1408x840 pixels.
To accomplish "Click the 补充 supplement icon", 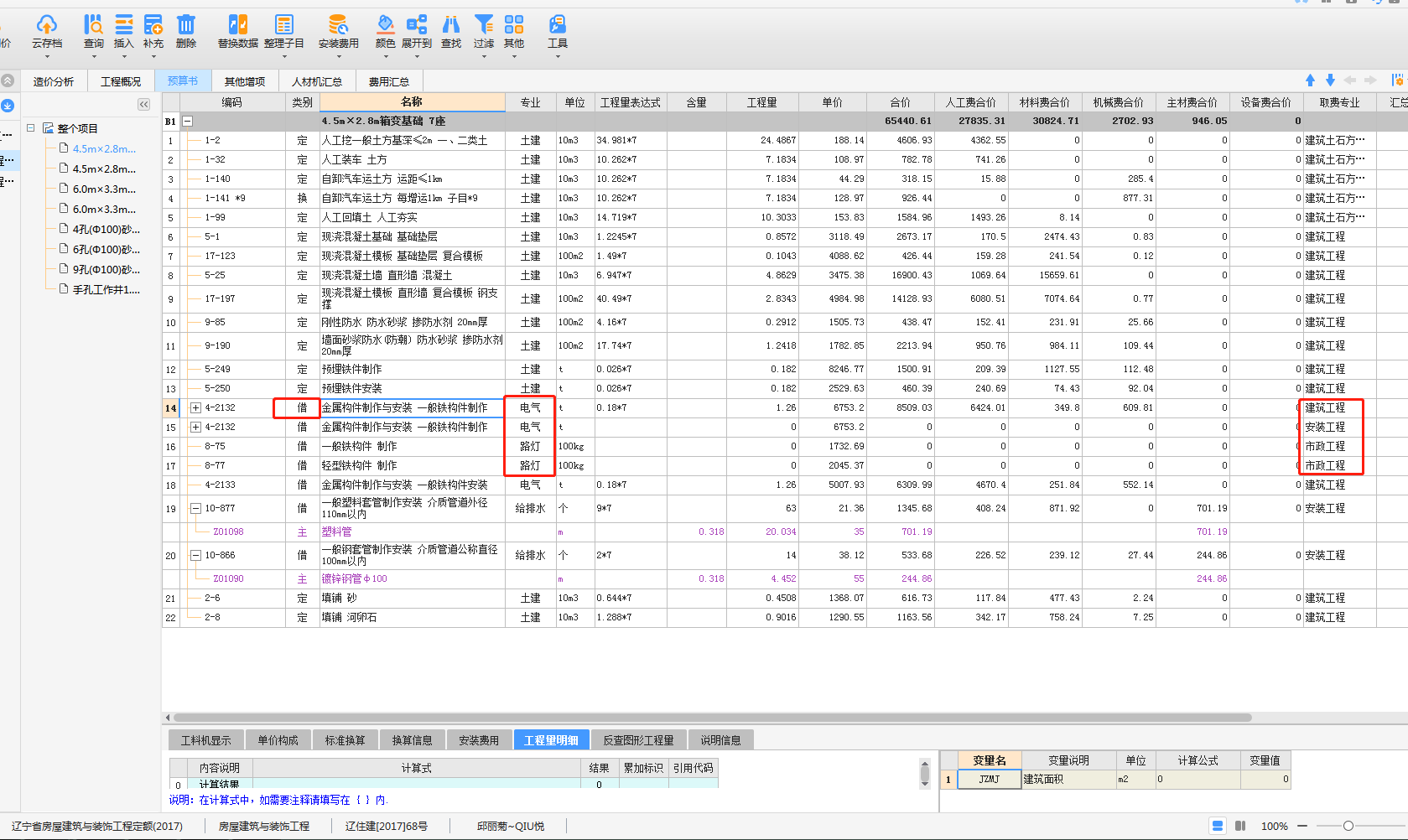I will [153, 24].
